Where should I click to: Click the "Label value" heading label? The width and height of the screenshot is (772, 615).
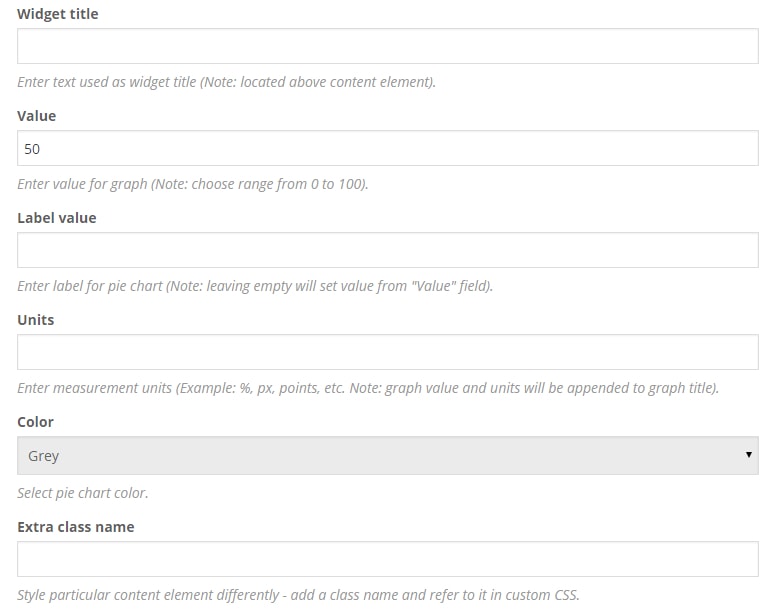coord(57,218)
